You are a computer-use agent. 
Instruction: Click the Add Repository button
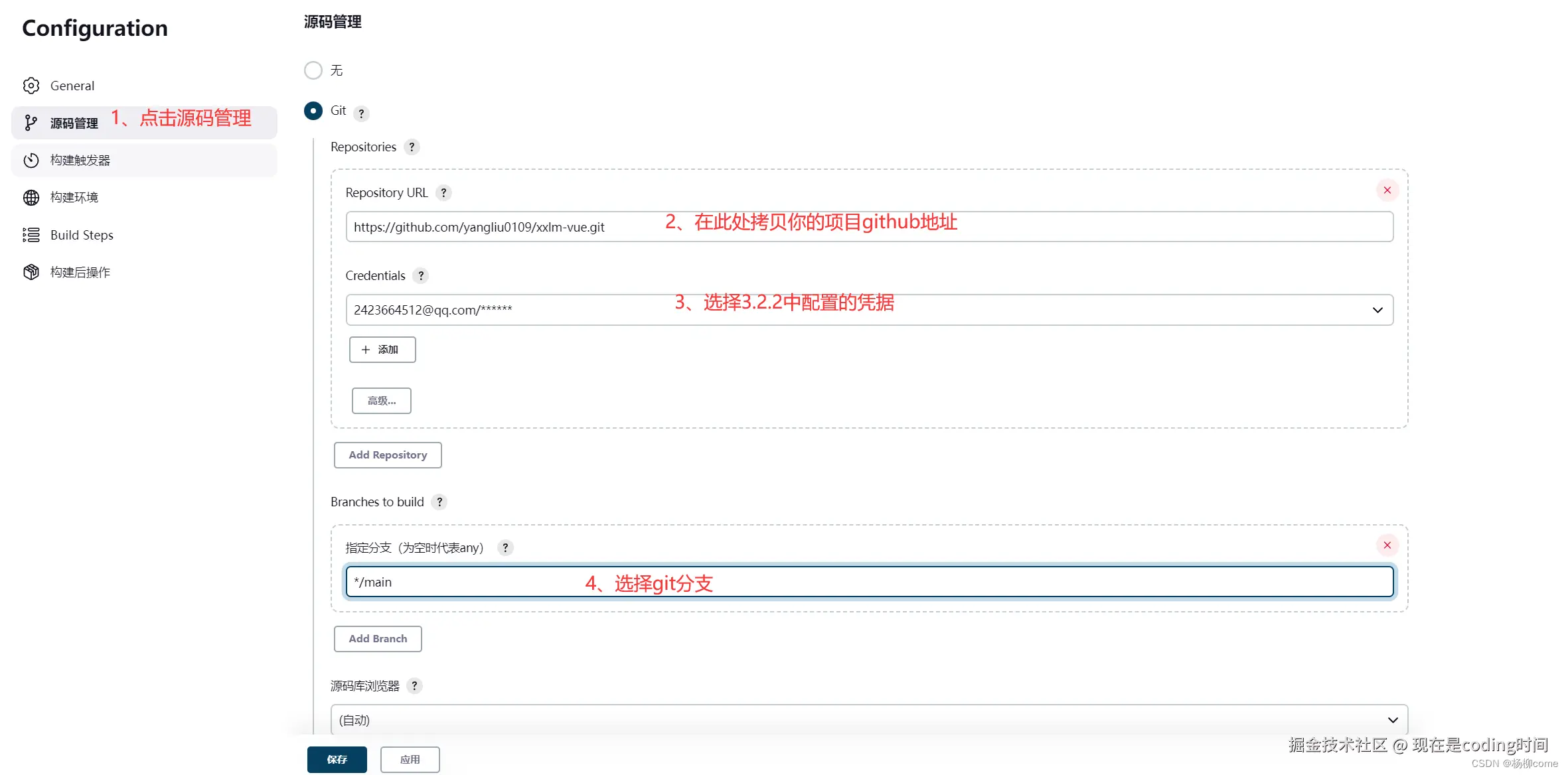[x=387, y=455]
